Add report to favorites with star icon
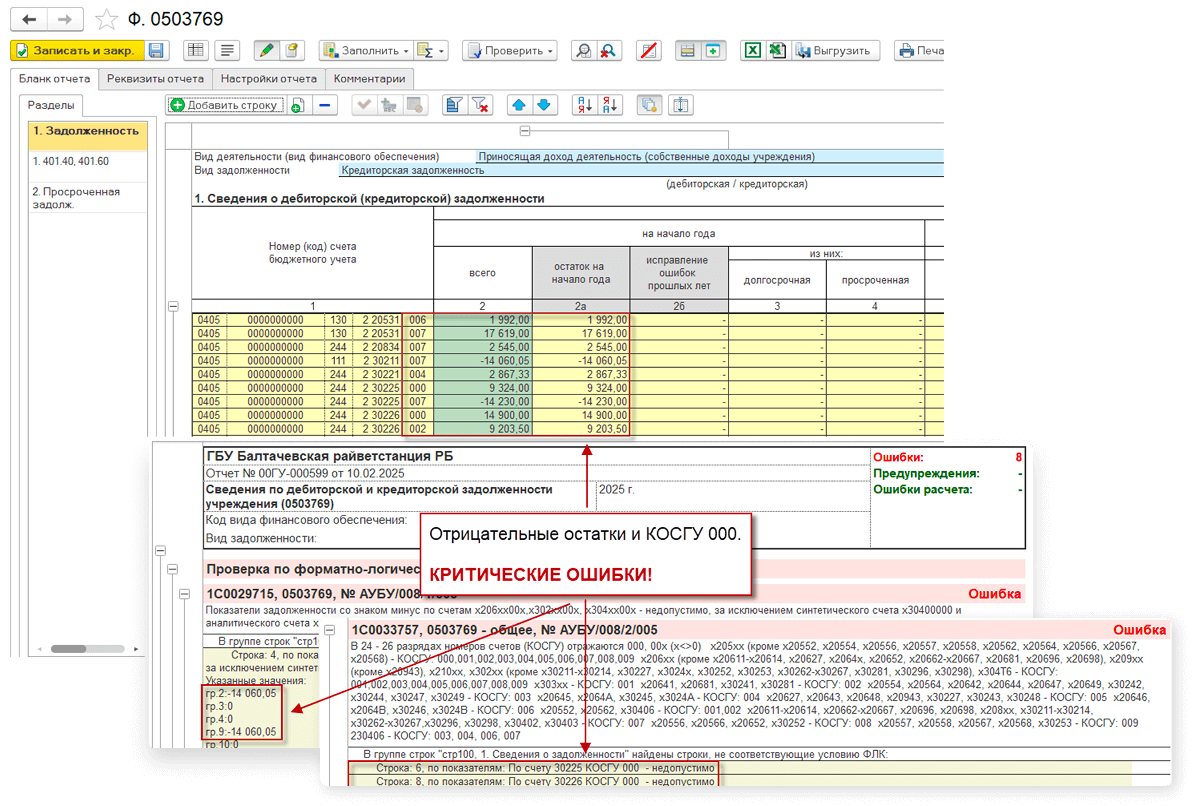1192x806 pixels. 104,20
